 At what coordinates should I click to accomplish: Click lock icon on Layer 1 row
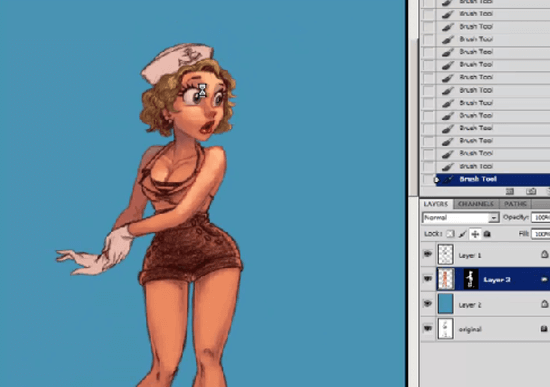point(544,254)
